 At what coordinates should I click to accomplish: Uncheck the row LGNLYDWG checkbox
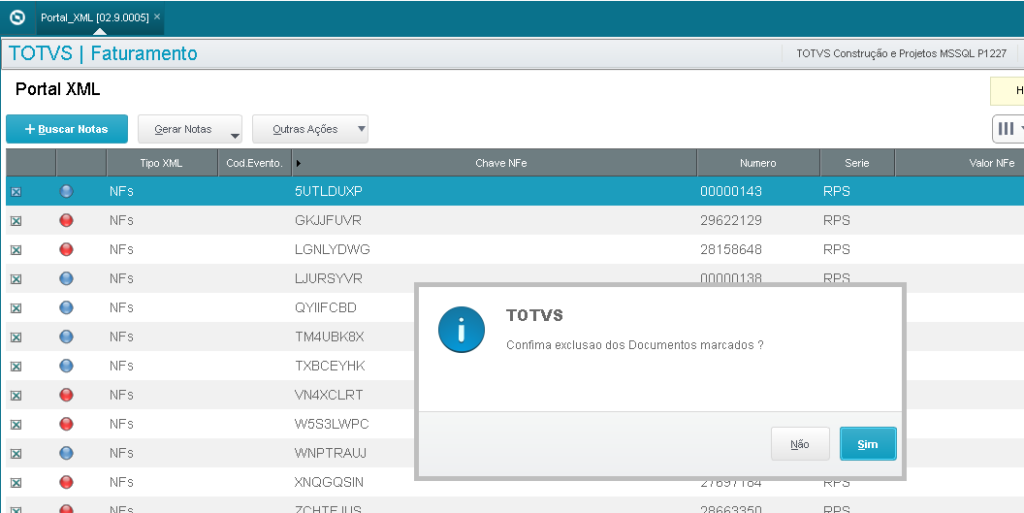(x=16, y=250)
